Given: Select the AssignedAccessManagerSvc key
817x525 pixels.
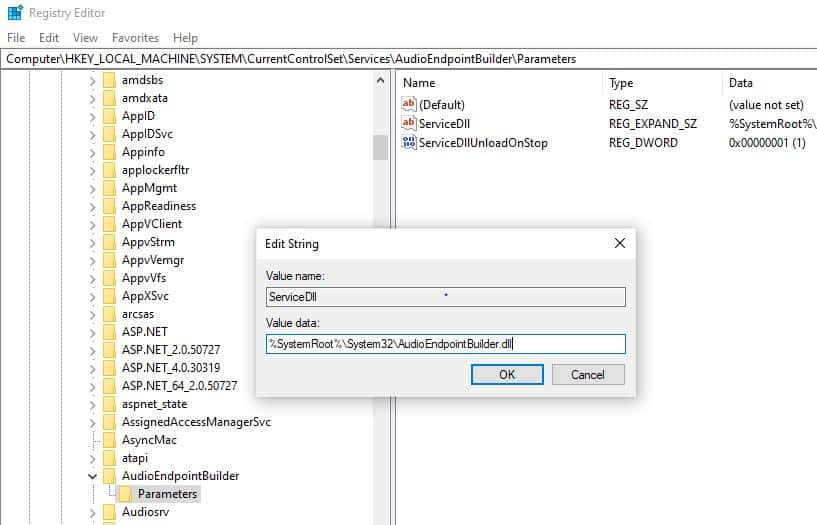Looking at the screenshot, I should pyautogui.click(x=196, y=422).
